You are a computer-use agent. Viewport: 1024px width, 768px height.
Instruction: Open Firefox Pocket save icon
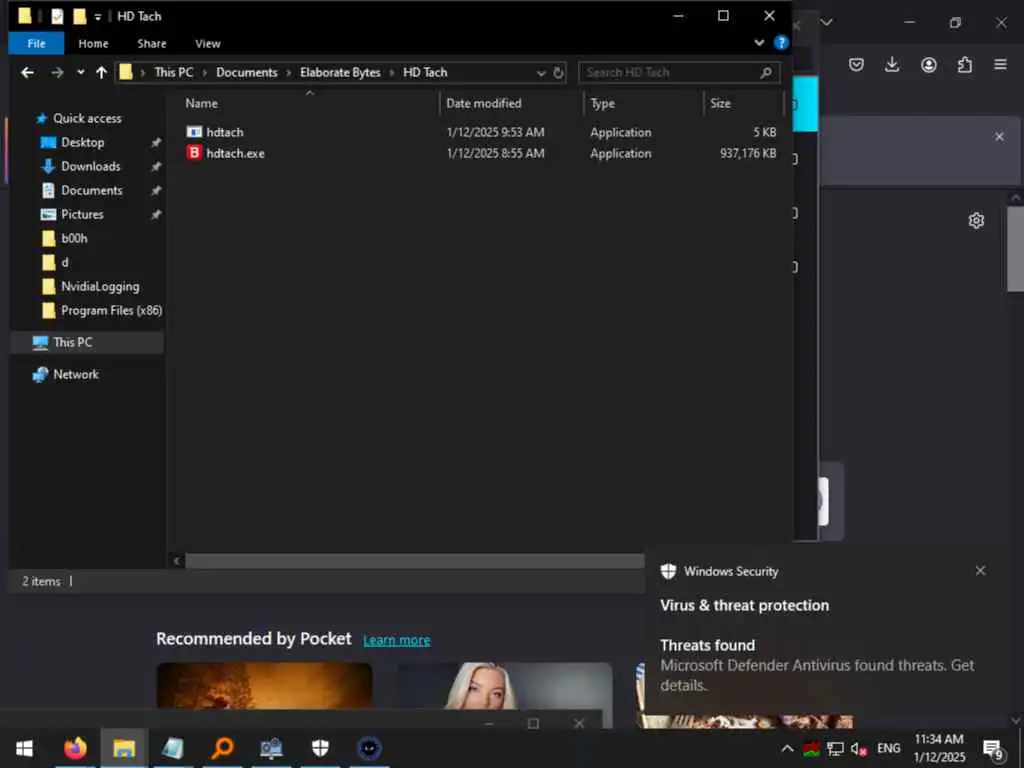pyautogui.click(x=856, y=65)
